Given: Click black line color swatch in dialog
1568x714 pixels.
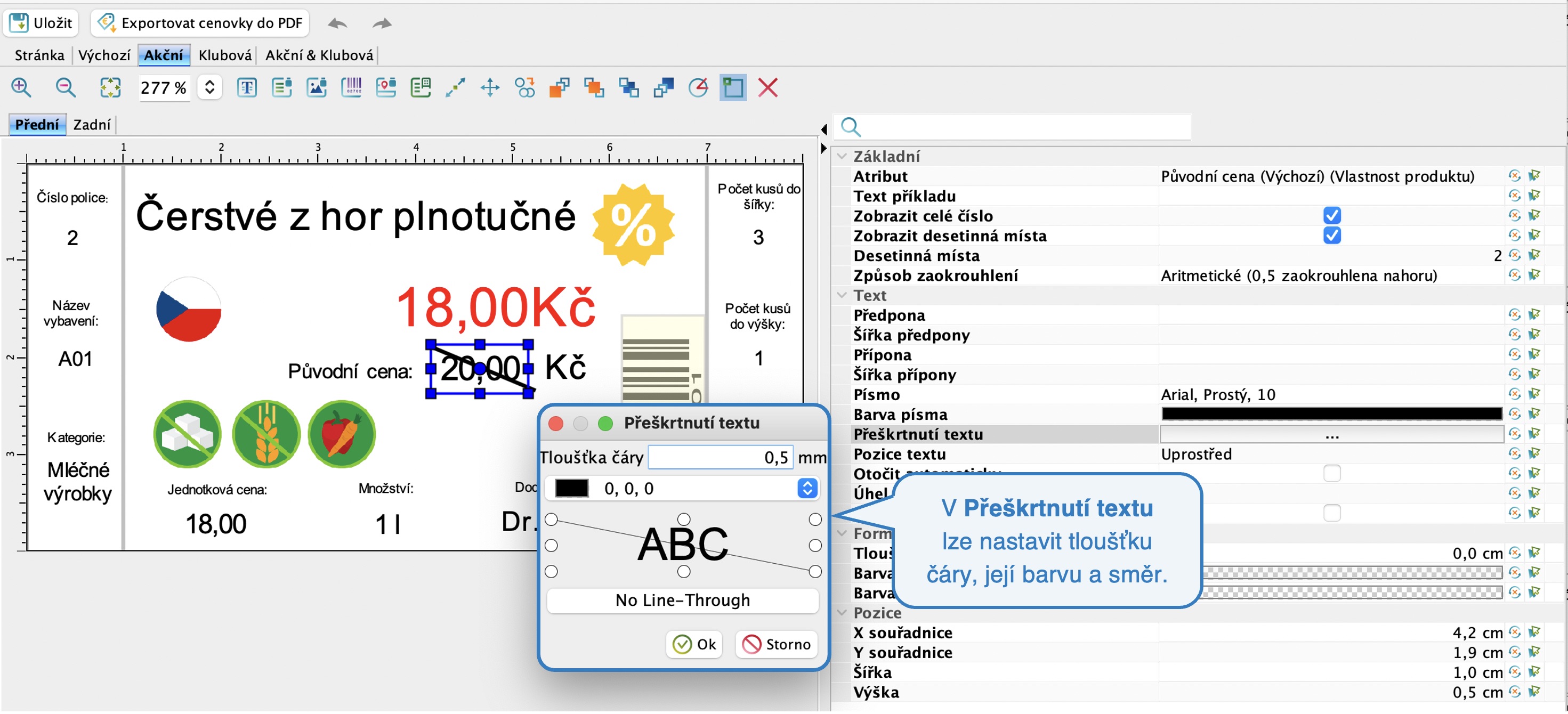Looking at the screenshot, I should pyautogui.click(x=572, y=489).
